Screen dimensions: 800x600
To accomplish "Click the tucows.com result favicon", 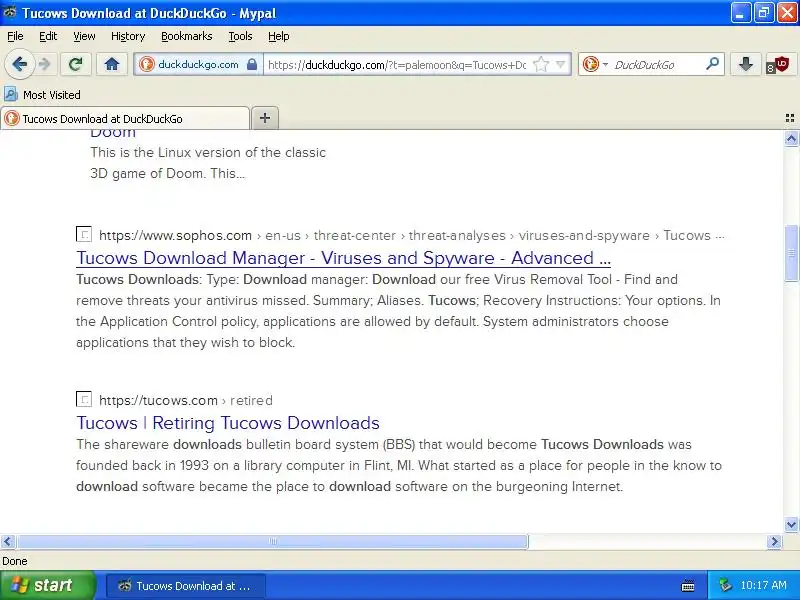I will click(x=84, y=399).
